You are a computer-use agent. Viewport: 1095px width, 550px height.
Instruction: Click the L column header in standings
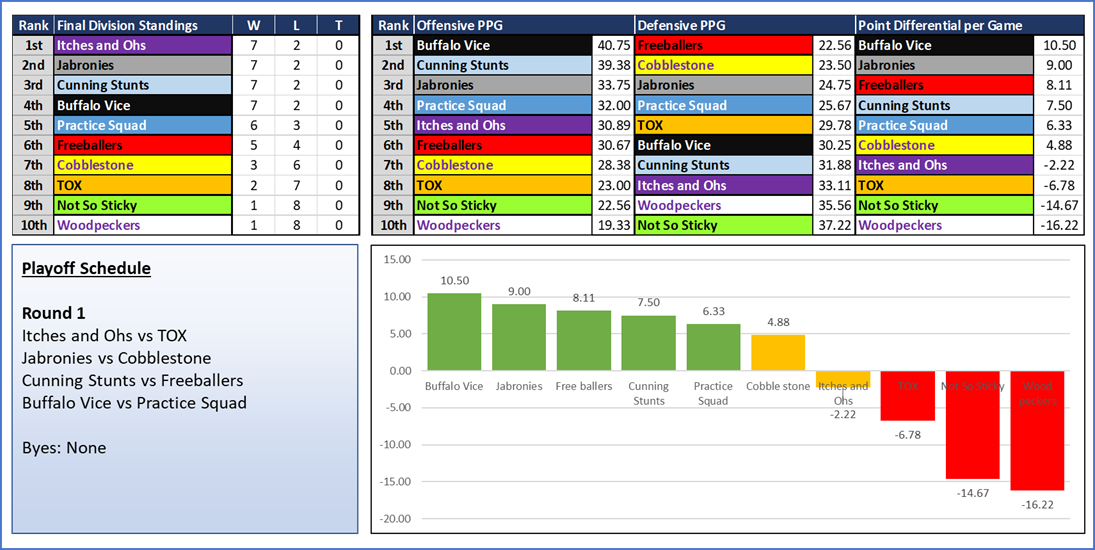pyautogui.click(x=296, y=25)
